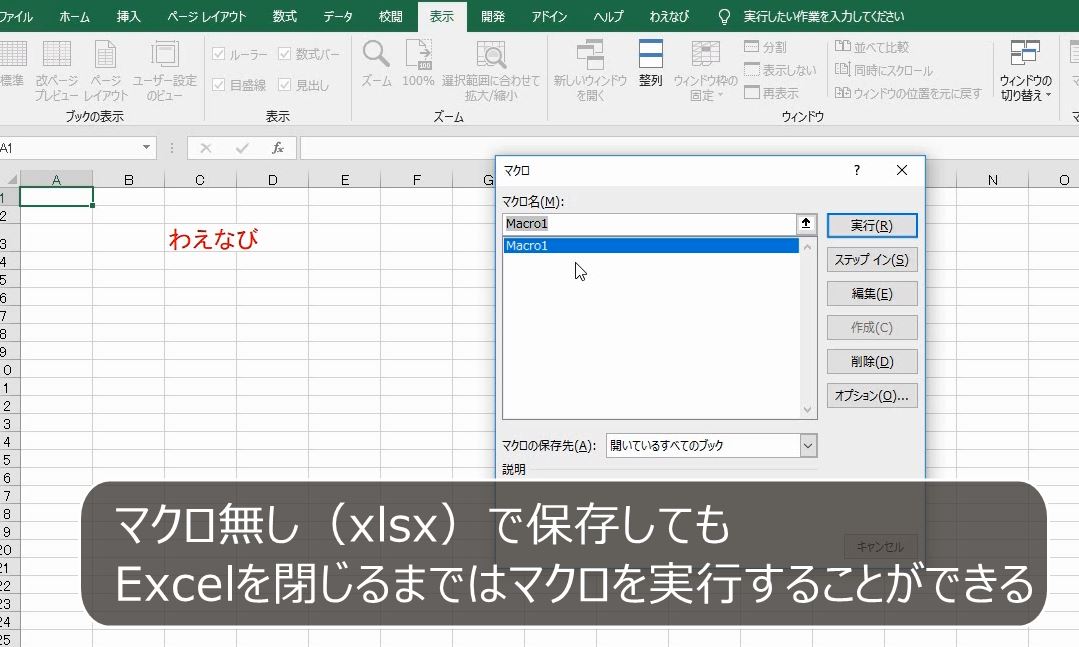Click the Step Into (ステップイン) button

tap(872, 259)
